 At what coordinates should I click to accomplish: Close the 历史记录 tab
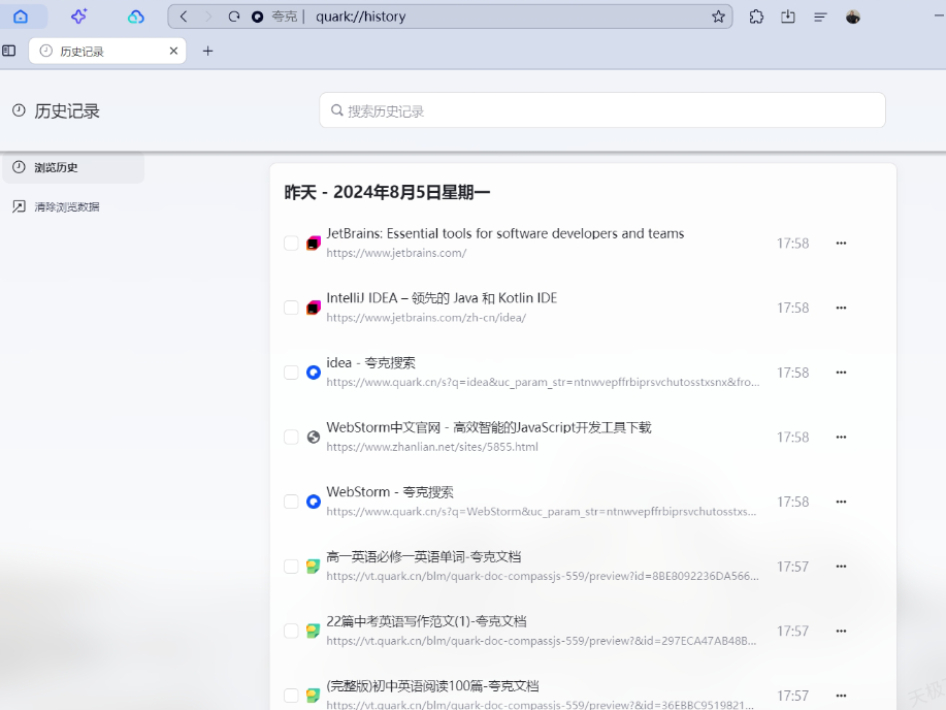174,51
